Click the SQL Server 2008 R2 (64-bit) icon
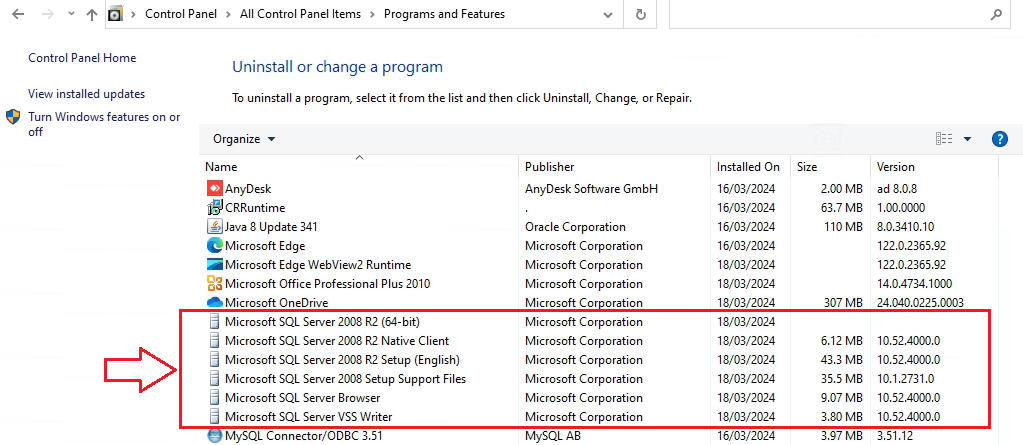Screen dimensions: 1023x445 (x=215, y=322)
